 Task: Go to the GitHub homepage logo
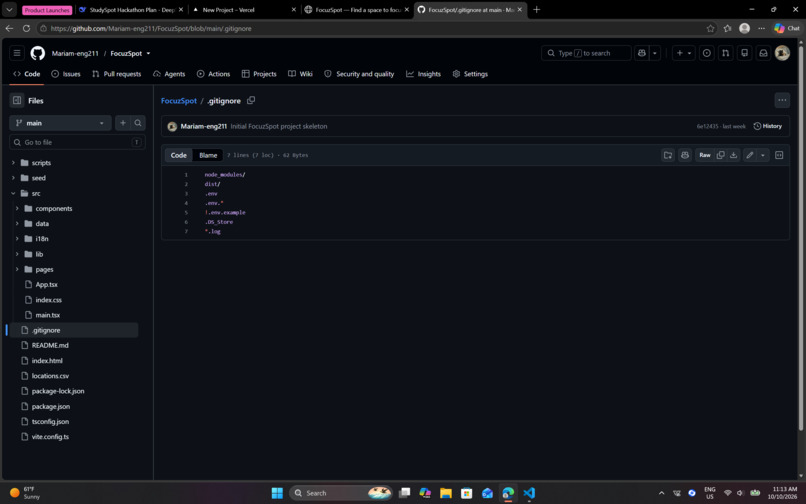coord(38,53)
